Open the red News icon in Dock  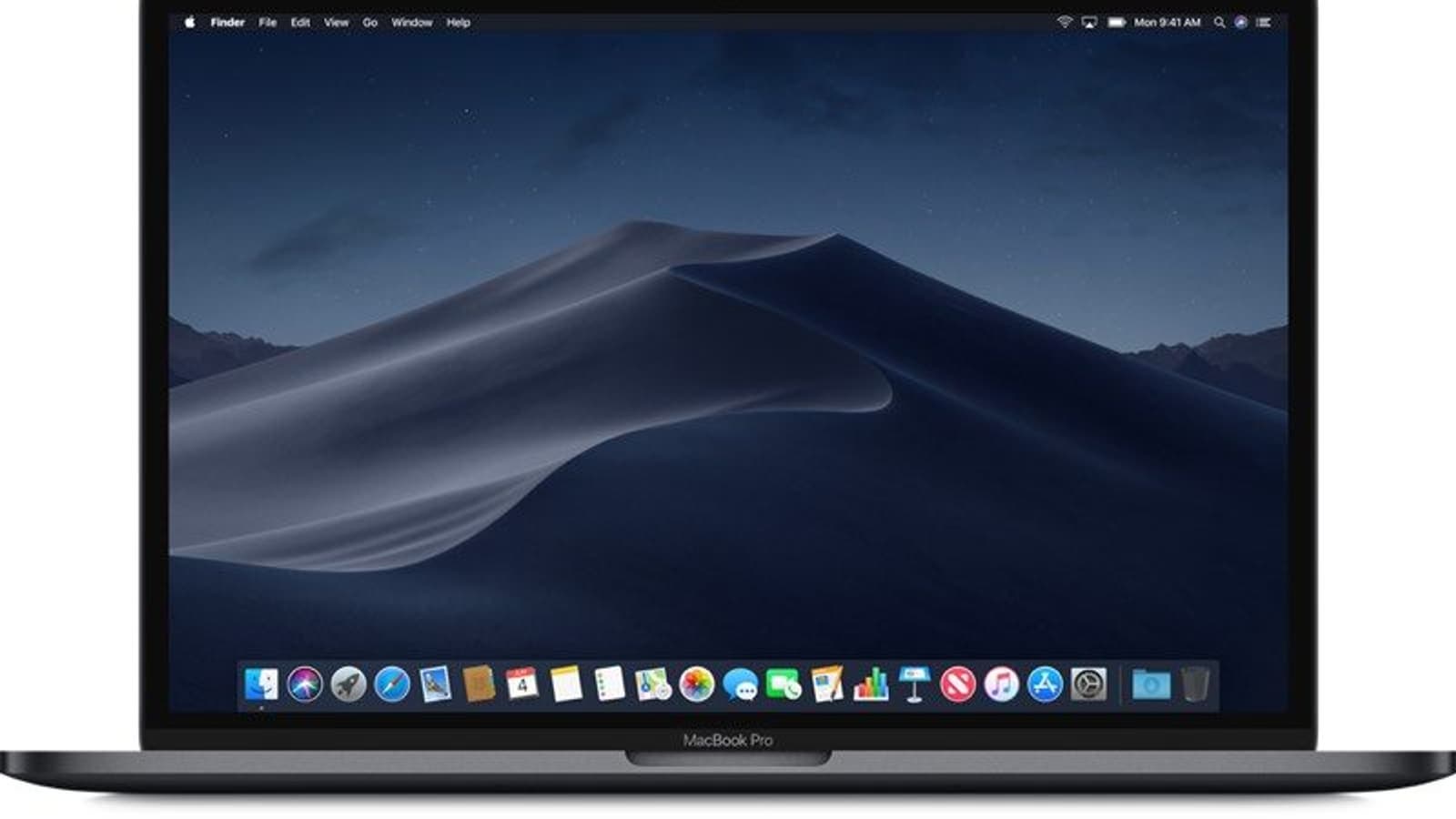click(x=958, y=684)
